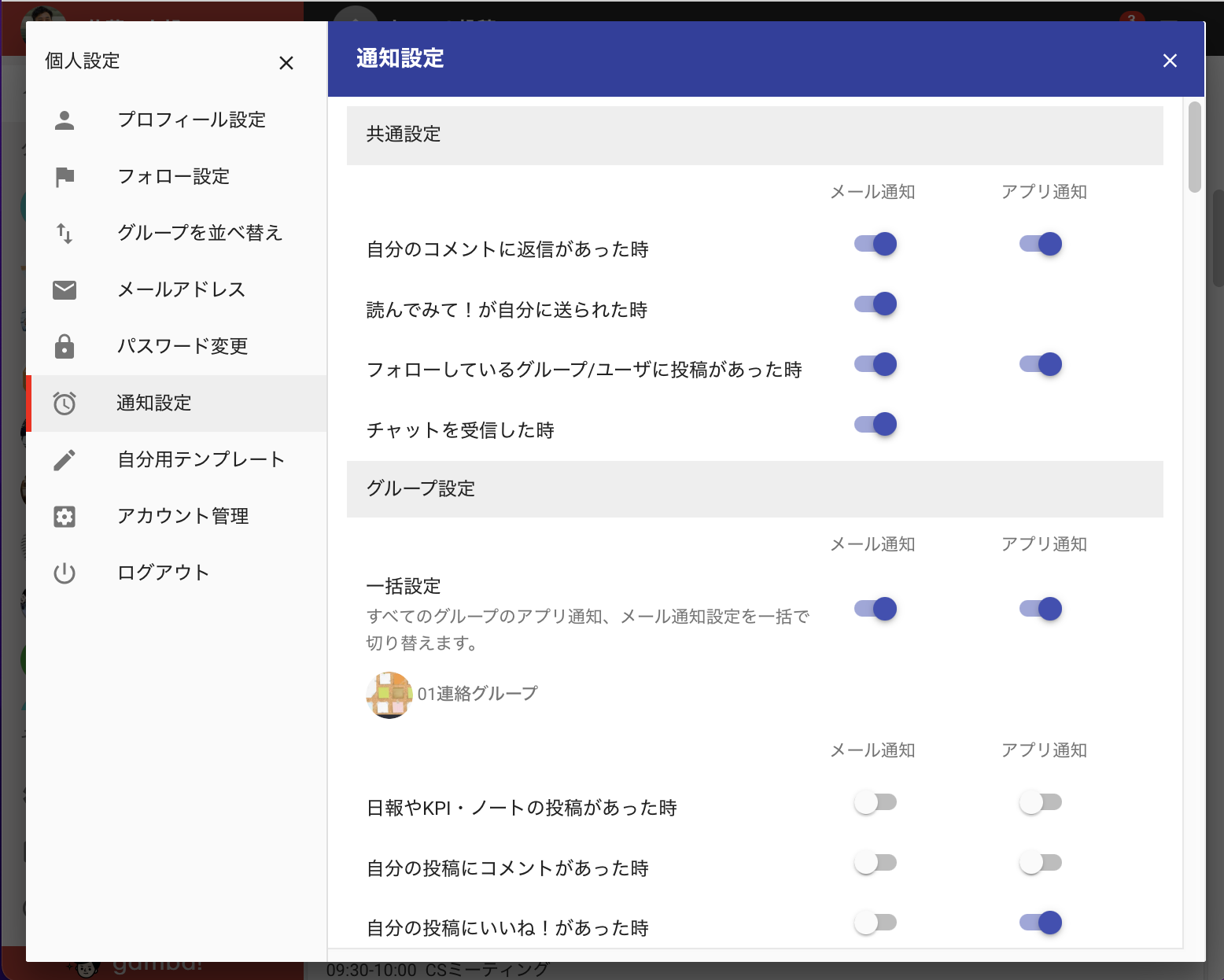
Task: Toggle mail notification for チャットを受信した時
Action: pos(876,424)
